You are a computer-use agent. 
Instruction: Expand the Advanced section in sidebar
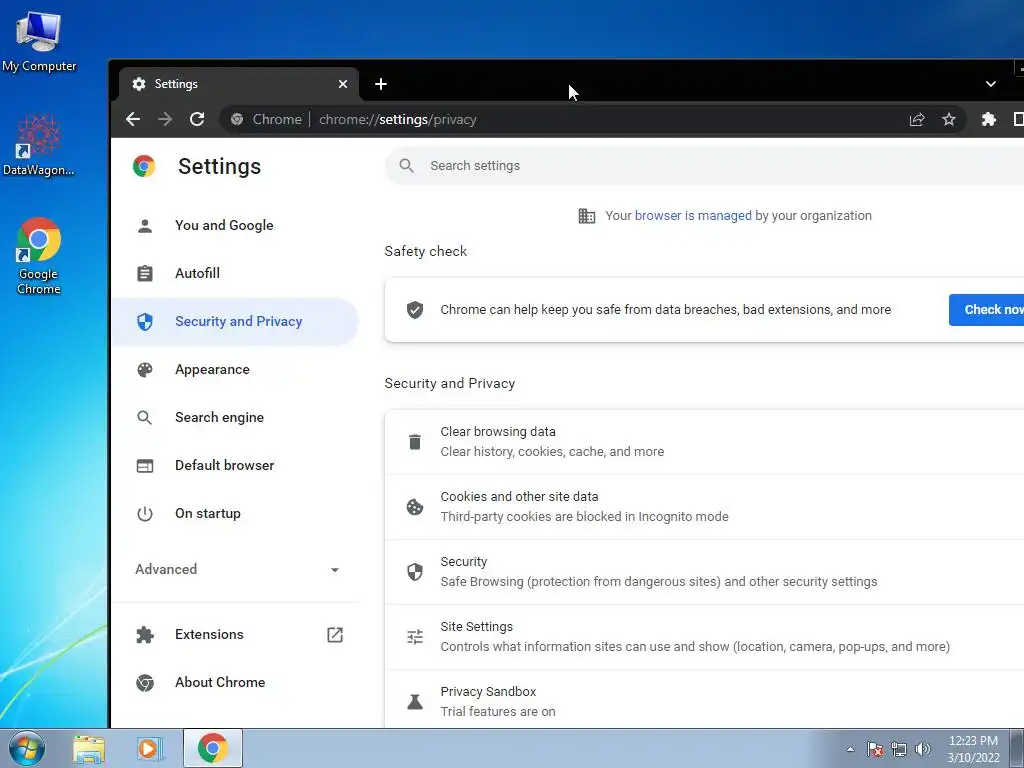[238, 569]
